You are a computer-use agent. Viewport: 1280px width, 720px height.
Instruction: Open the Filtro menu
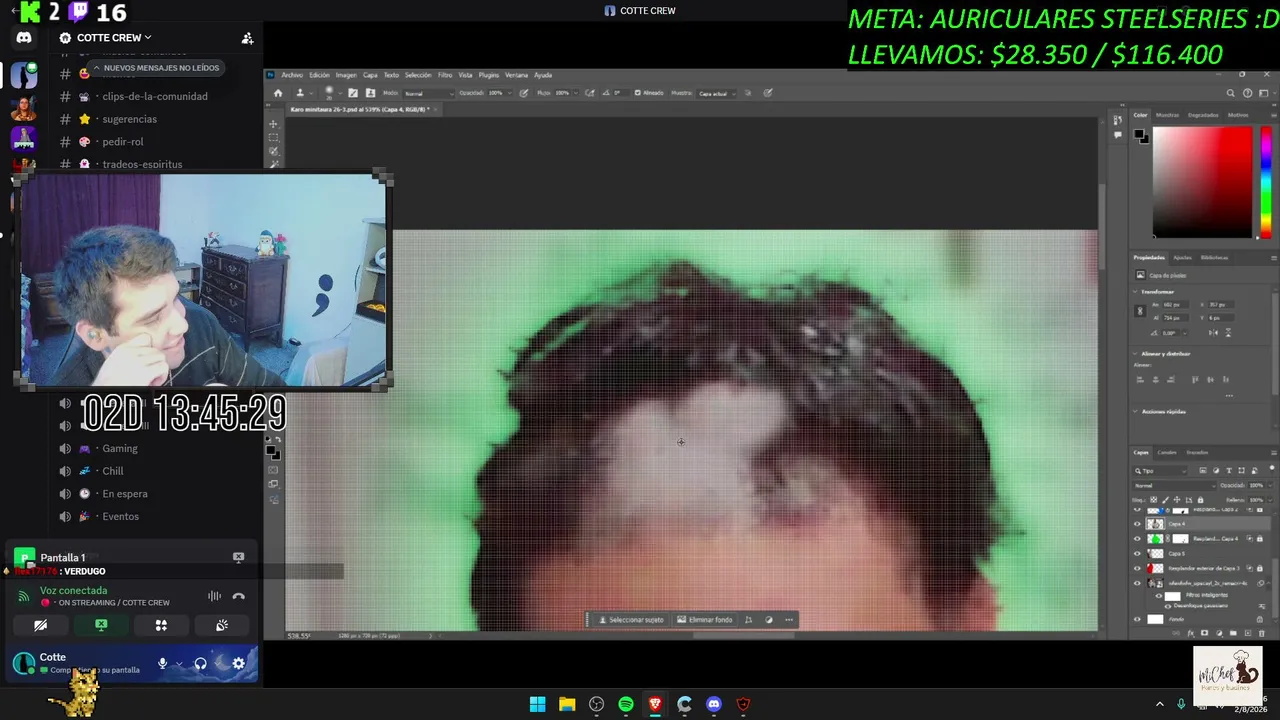point(445,75)
